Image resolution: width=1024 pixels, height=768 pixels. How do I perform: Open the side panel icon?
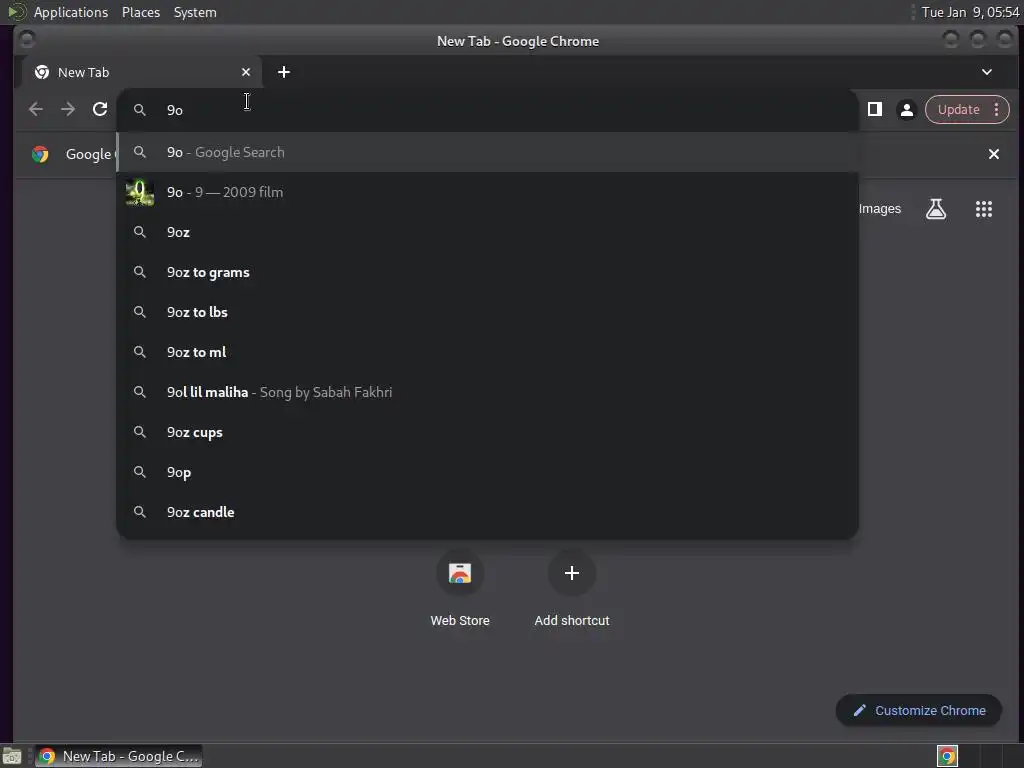tap(874, 109)
